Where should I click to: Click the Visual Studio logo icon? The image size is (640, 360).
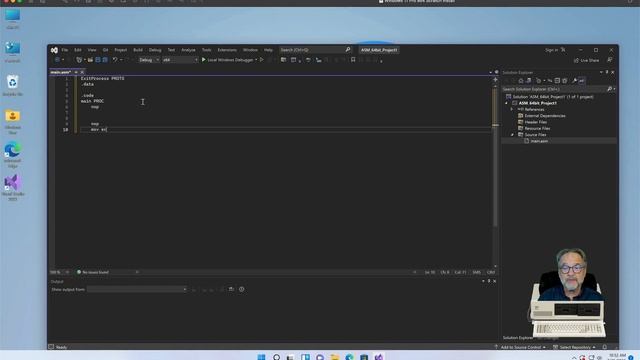pyautogui.click(x=54, y=50)
